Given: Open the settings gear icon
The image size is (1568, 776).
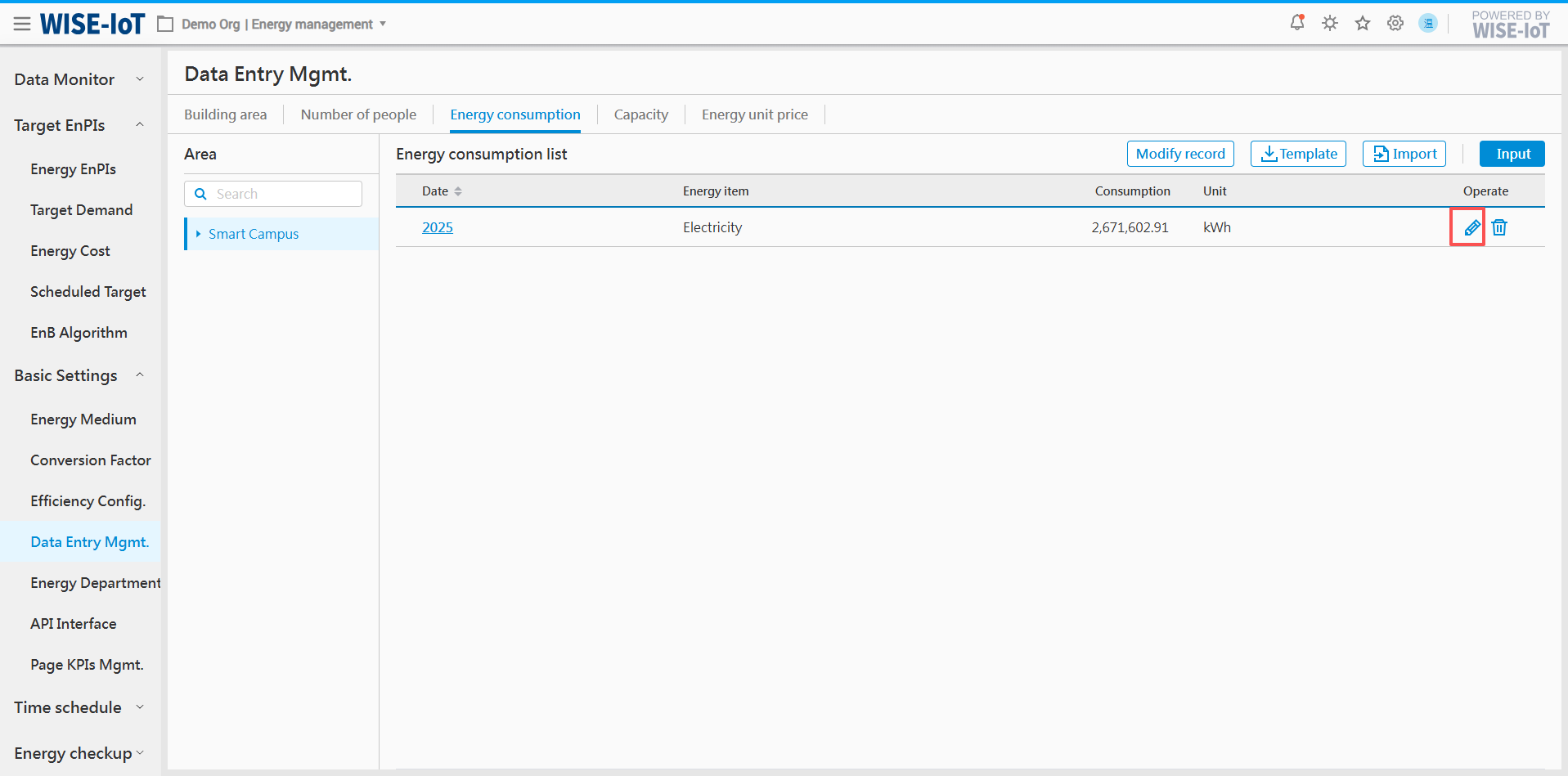Looking at the screenshot, I should tap(1395, 24).
